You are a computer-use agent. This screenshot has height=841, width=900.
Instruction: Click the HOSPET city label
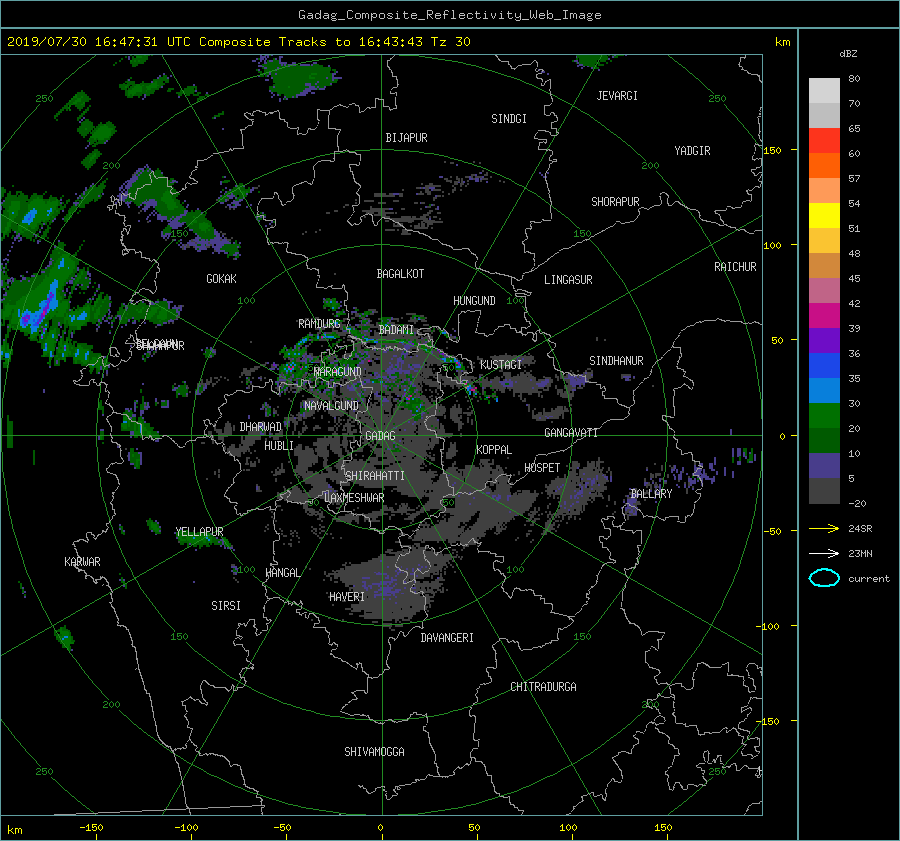coord(542,468)
